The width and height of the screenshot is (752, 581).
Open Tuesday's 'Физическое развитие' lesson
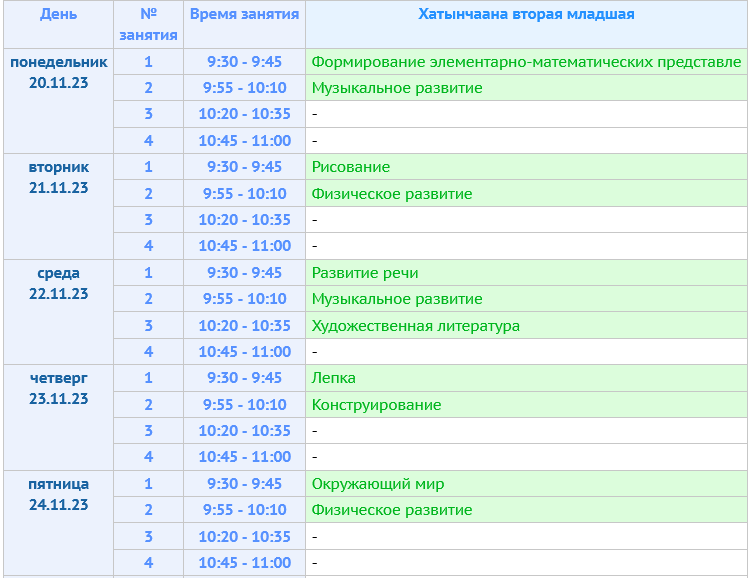coord(392,194)
